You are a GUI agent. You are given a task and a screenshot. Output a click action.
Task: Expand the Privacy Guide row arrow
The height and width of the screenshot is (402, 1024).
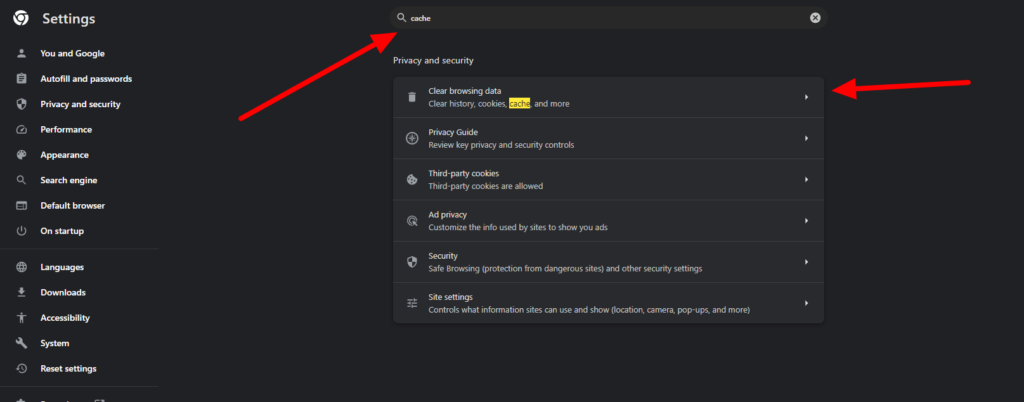tap(807, 138)
